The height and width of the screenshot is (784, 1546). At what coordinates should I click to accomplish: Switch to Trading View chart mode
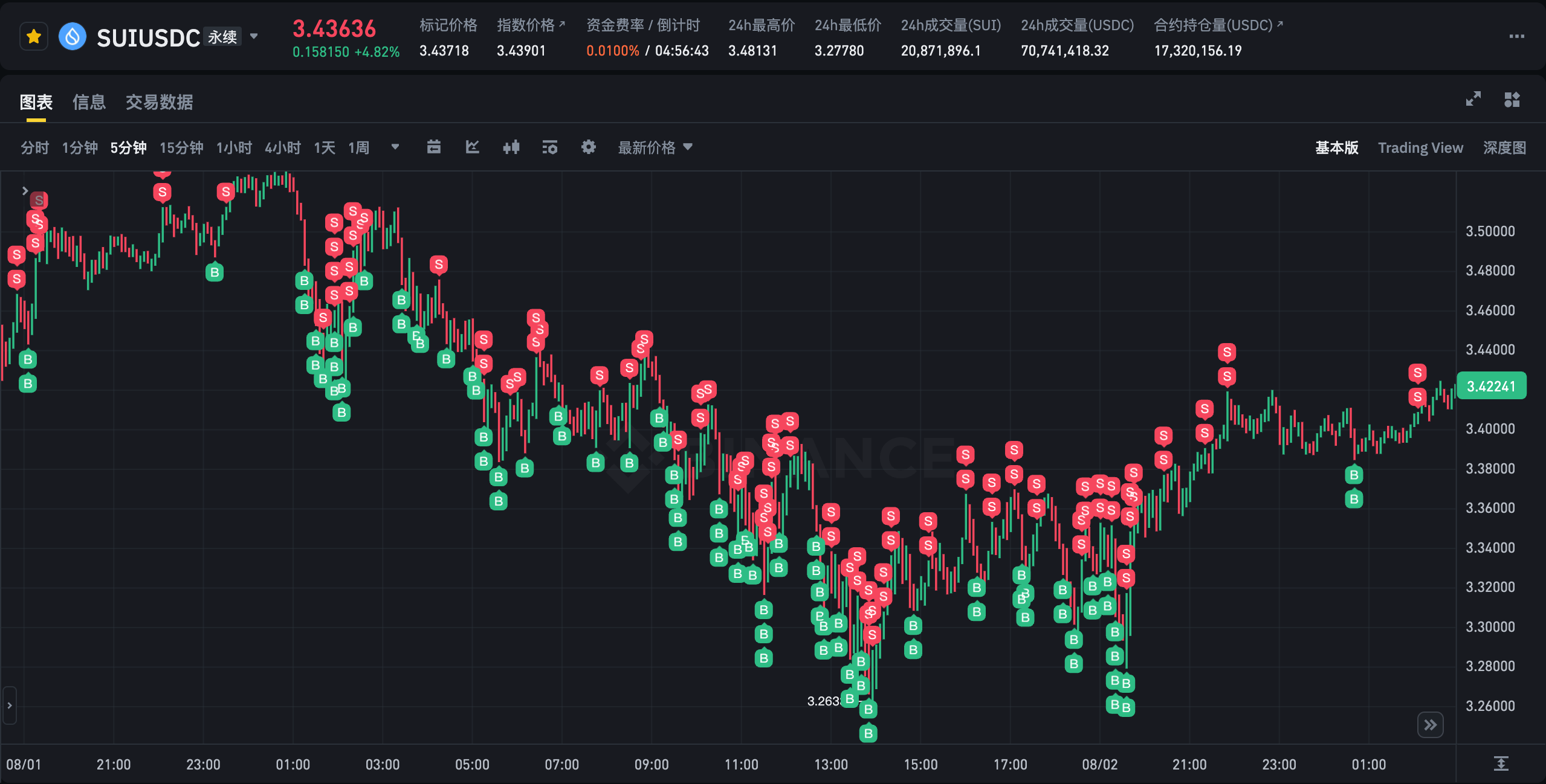coord(1420,147)
